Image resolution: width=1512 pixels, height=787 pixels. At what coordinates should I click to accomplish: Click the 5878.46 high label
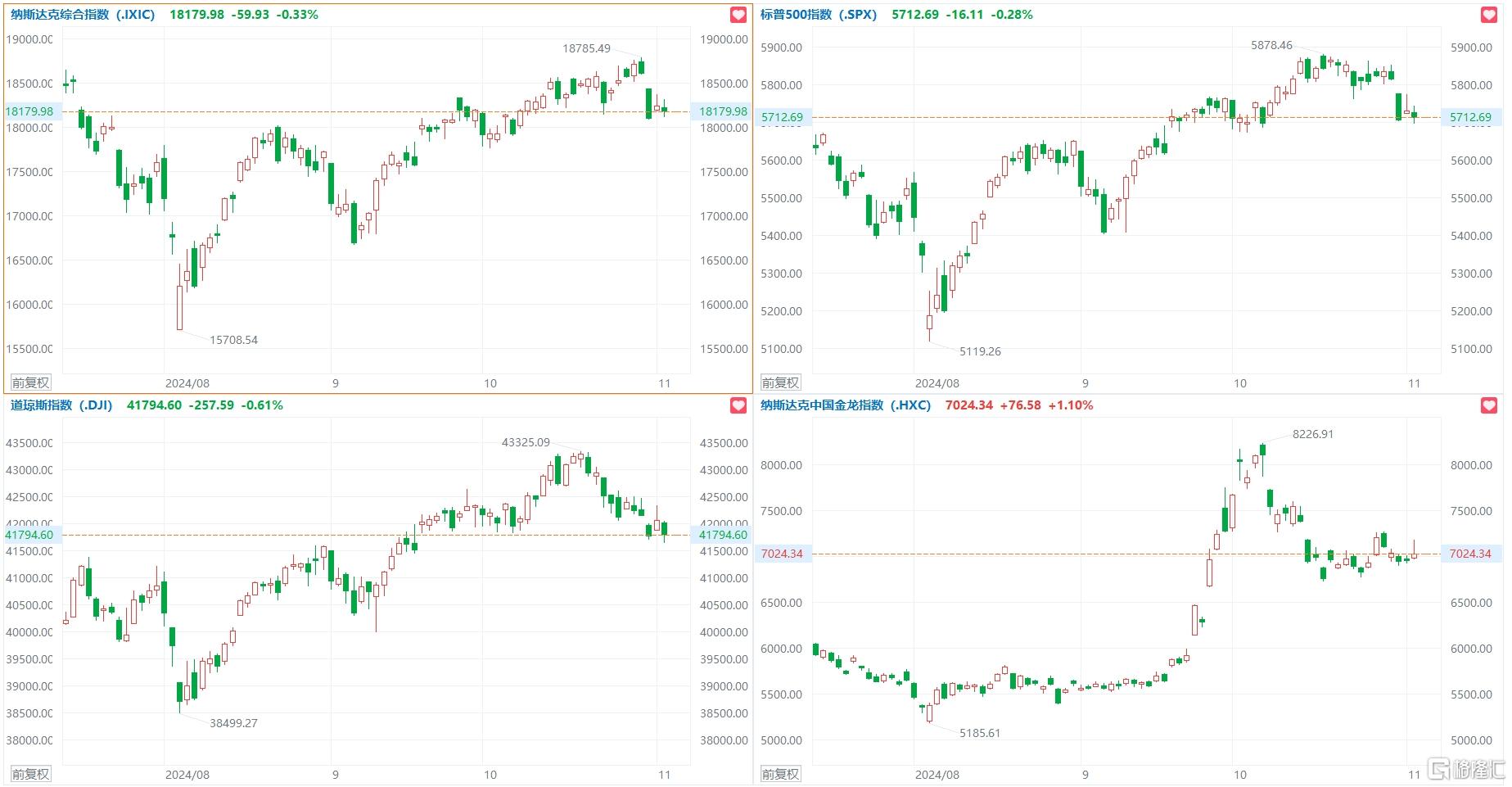click(1271, 45)
